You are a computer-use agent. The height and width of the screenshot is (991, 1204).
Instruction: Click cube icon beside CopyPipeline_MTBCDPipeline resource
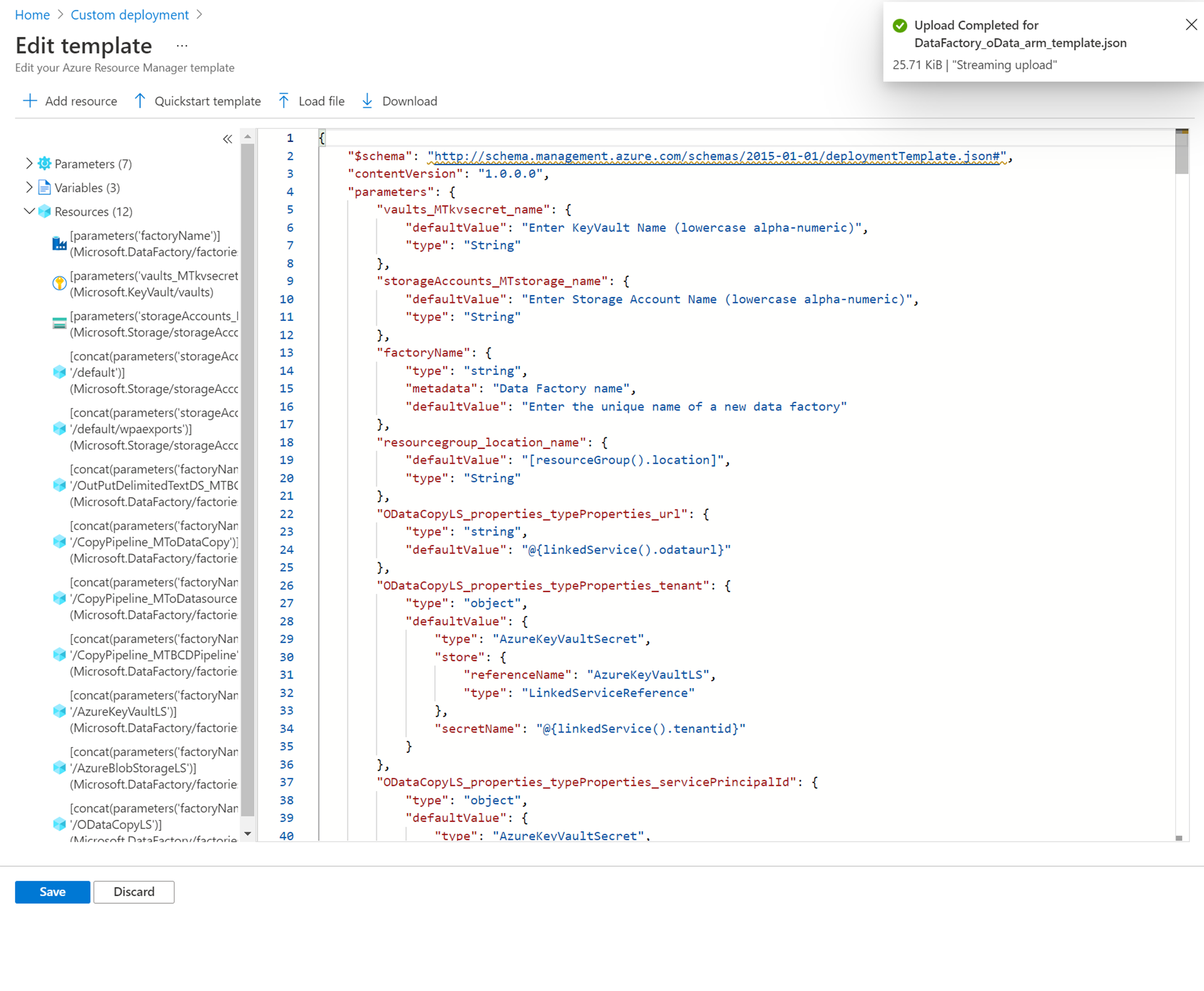point(60,655)
